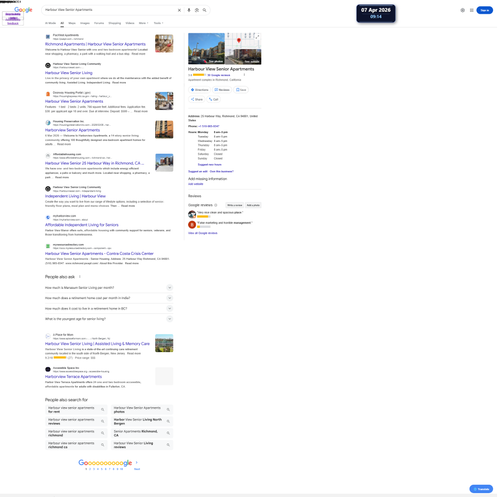Click the 'View all Google reviews' link
The image size is (500, 497).
tap(203, 233)
